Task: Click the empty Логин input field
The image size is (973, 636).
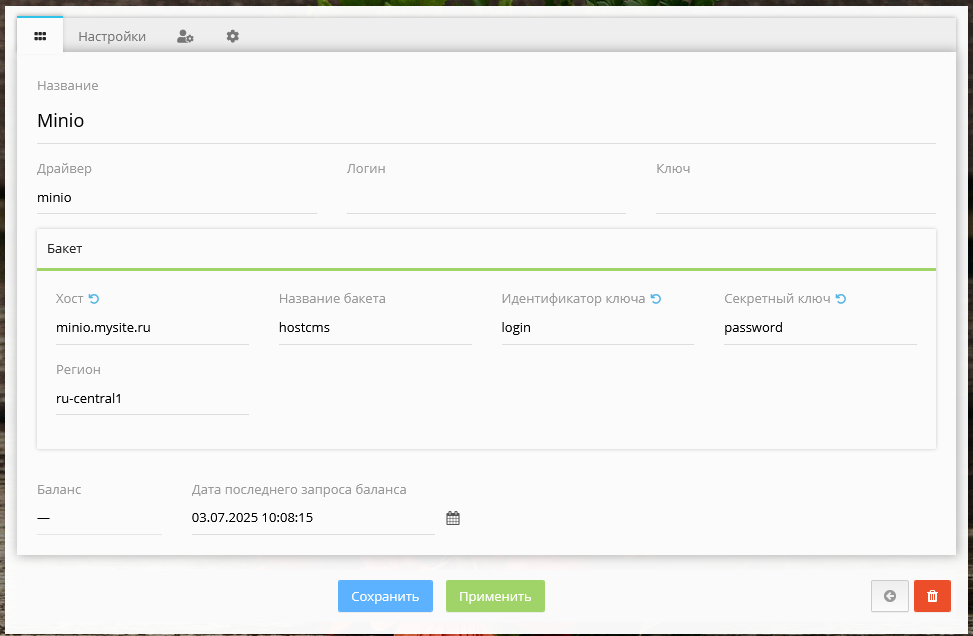Action: click(486, 198)
